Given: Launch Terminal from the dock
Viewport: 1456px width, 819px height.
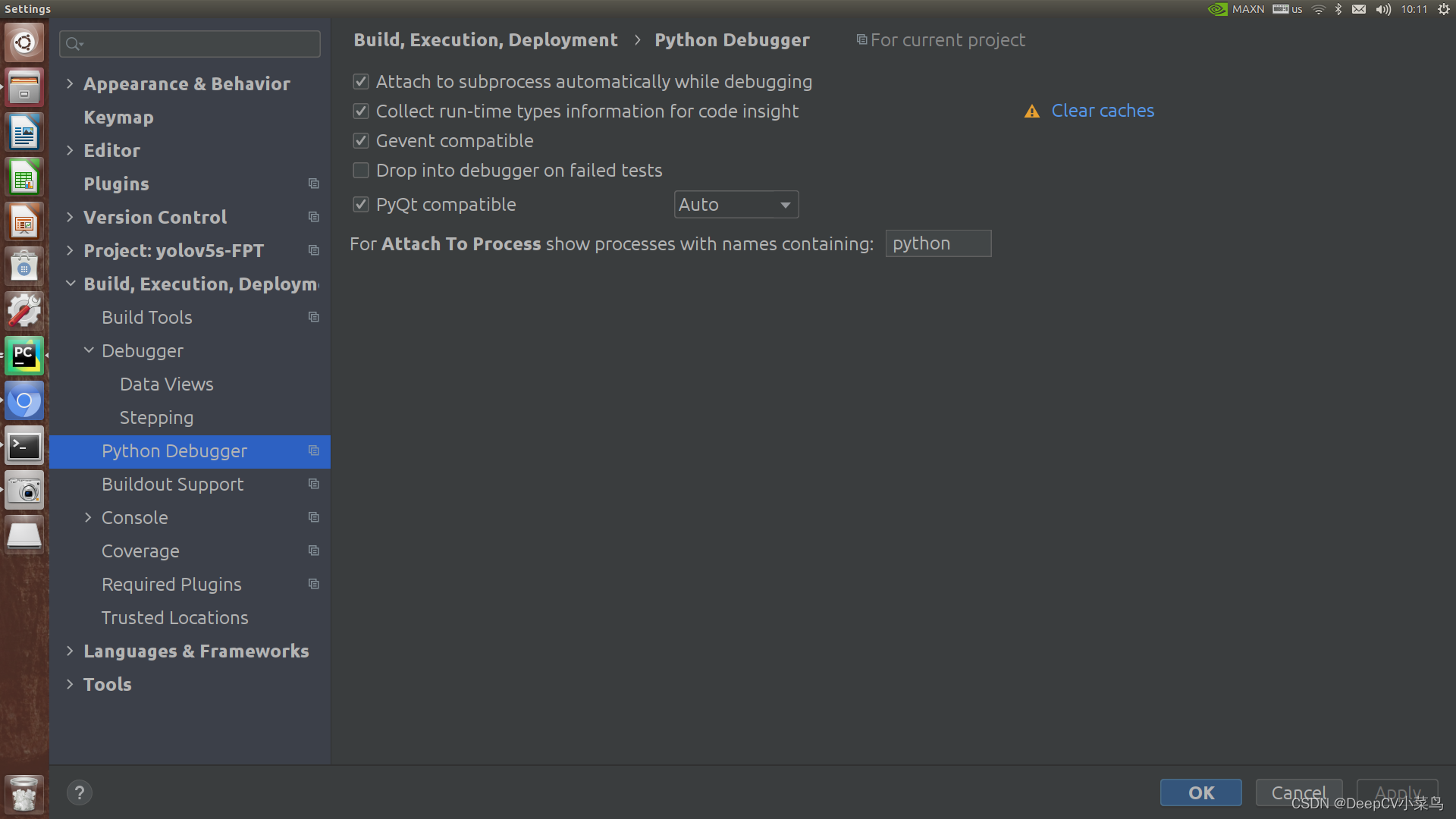Looking at the screenshot, I should pyautogui.click(x=24, y=446).
